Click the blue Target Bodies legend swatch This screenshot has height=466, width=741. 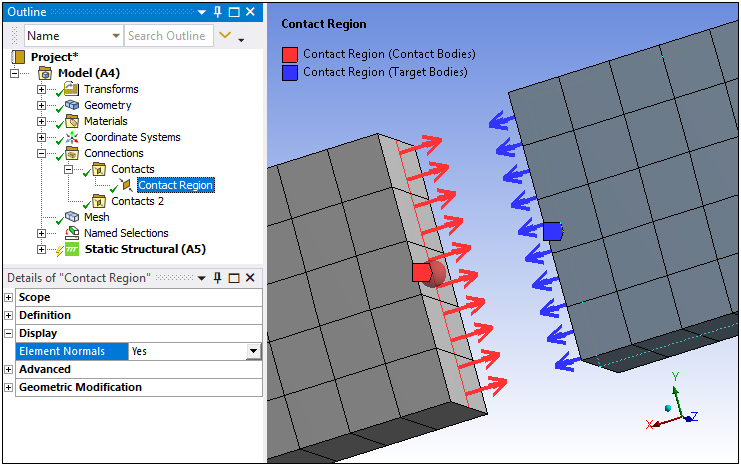(x=290, y=73)
